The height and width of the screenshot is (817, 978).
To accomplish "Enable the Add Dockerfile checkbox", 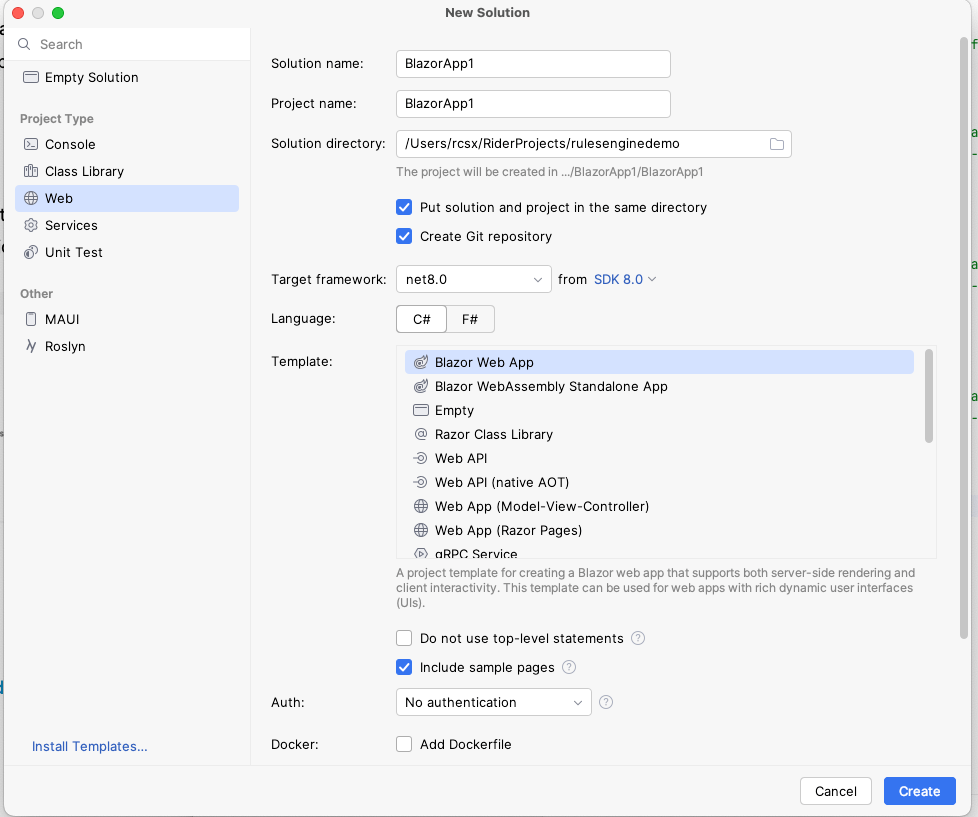I will (x=404, y=744).
